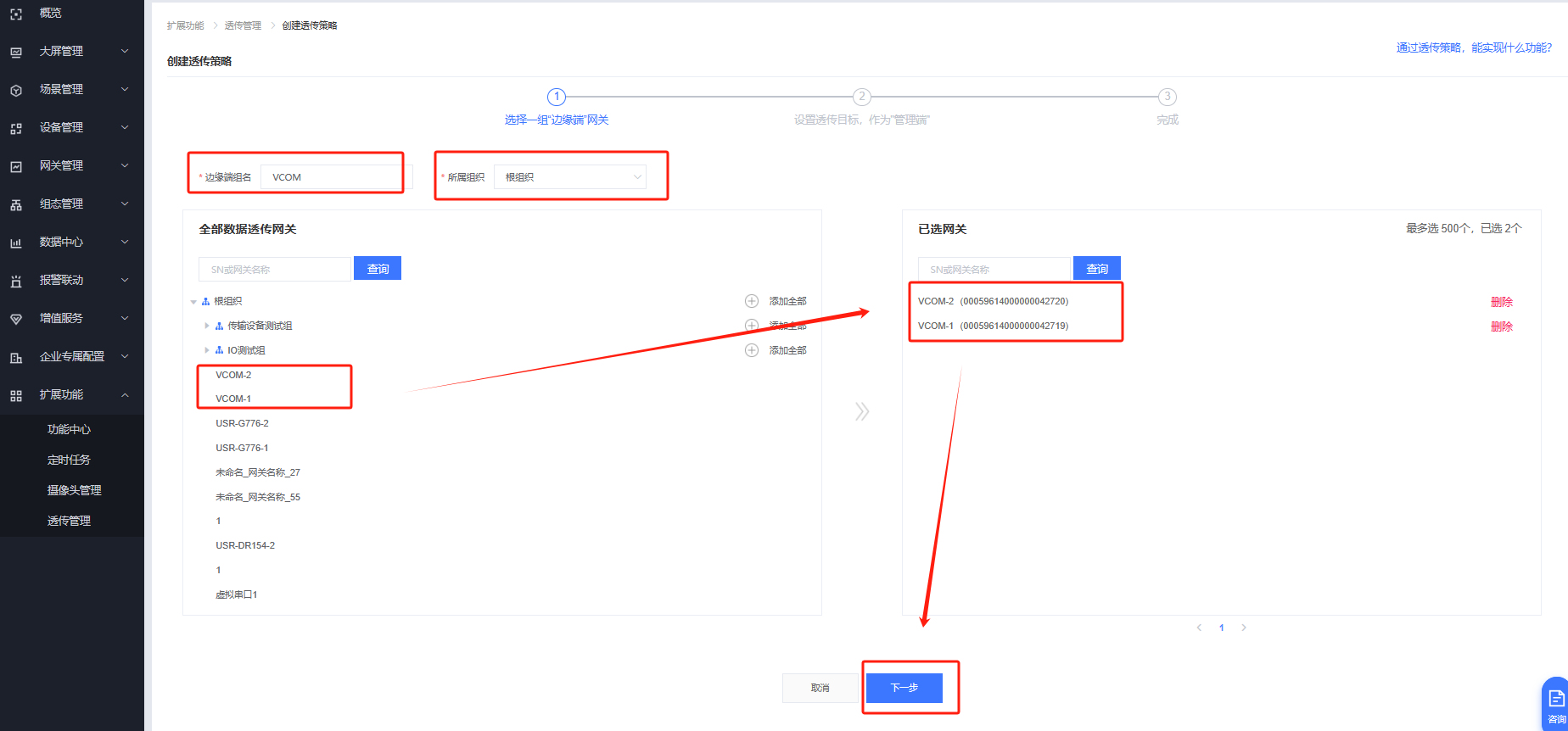1568x731 pixels.
Task: Click the plus icon for IO测试组 row
Action: coord(752,350)
